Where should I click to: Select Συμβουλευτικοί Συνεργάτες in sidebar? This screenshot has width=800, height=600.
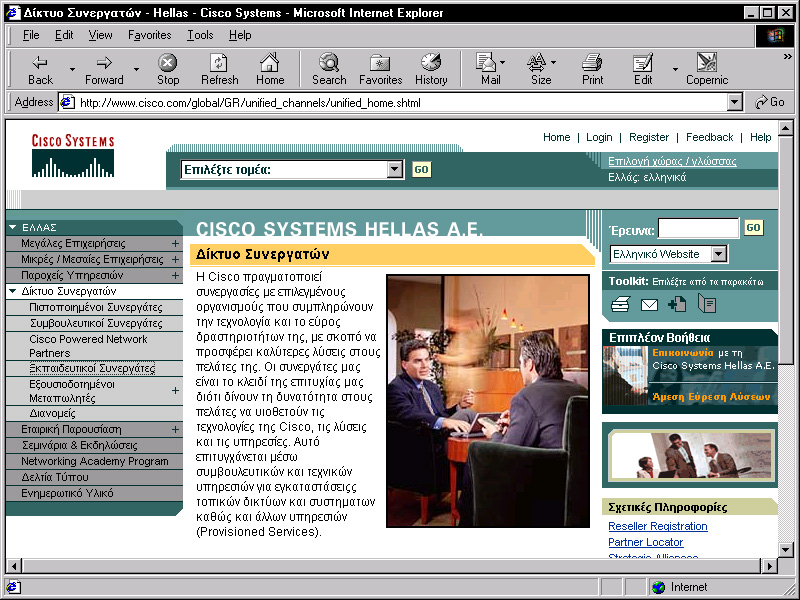tap(96, 323)
